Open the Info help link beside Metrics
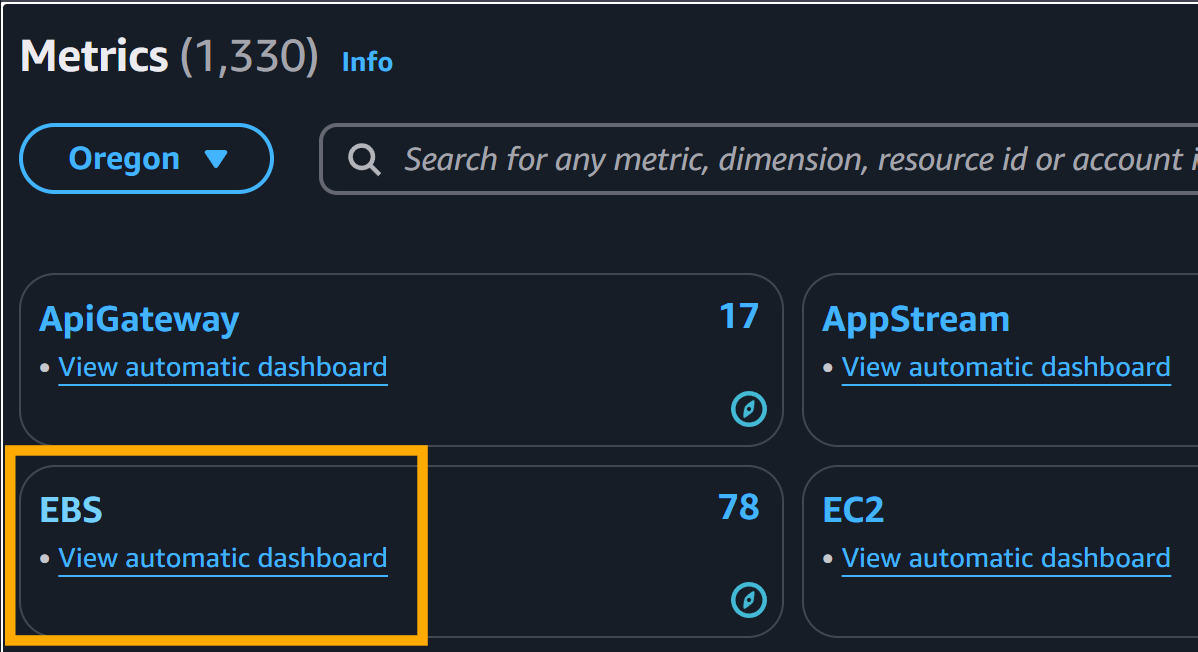This screenshot has height=652, width=1198. tap(366, 62)
